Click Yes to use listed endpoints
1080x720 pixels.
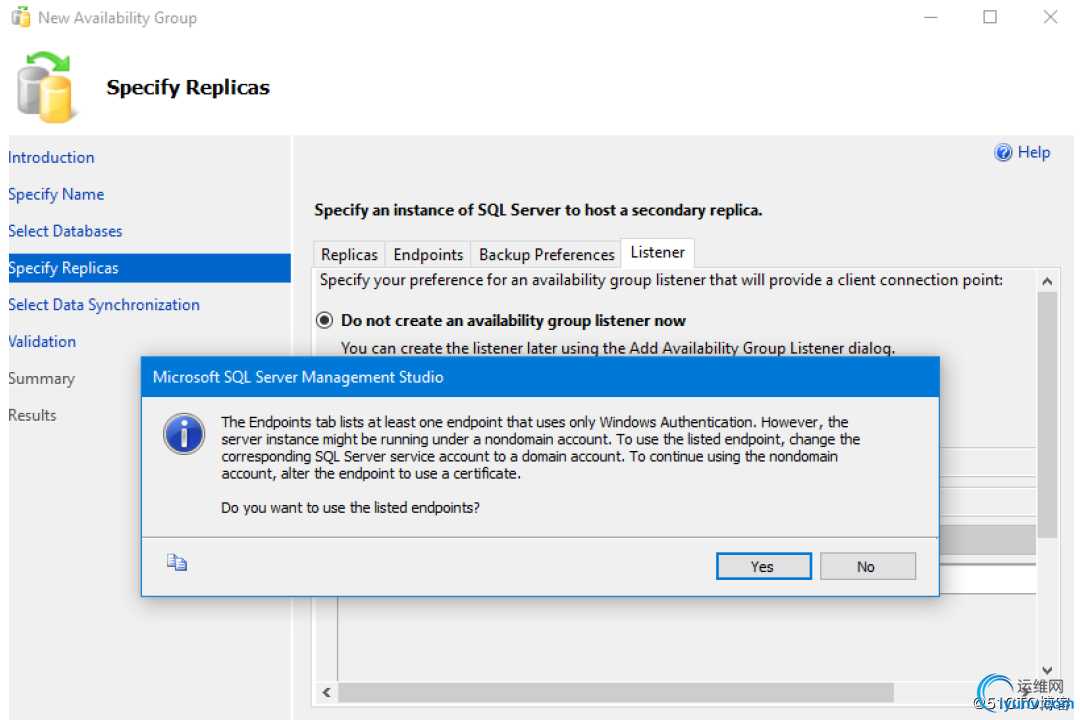(763, 566)
